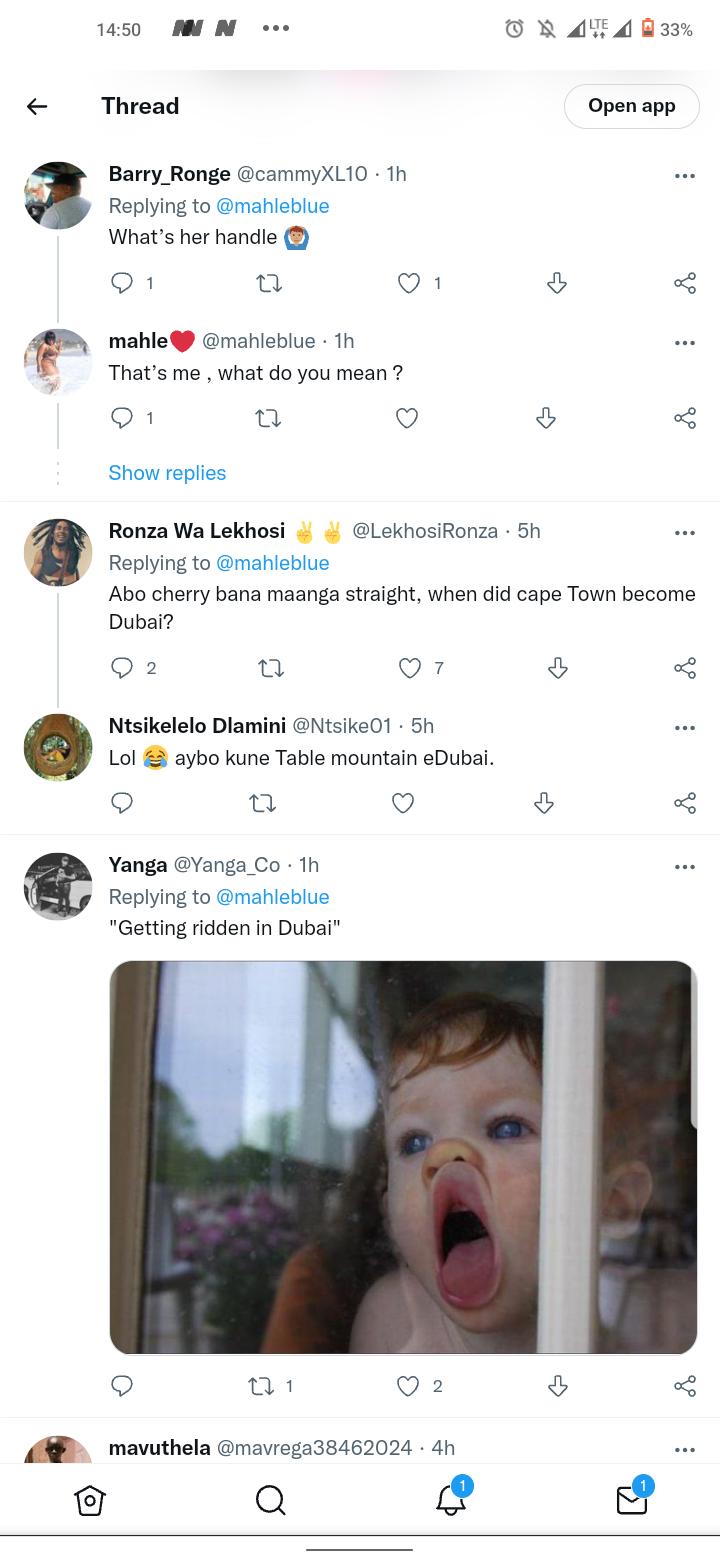Like Barry_Ronge's reply with the heart icon
This screenshot has width=720, height=1560.
pos(409,284)
